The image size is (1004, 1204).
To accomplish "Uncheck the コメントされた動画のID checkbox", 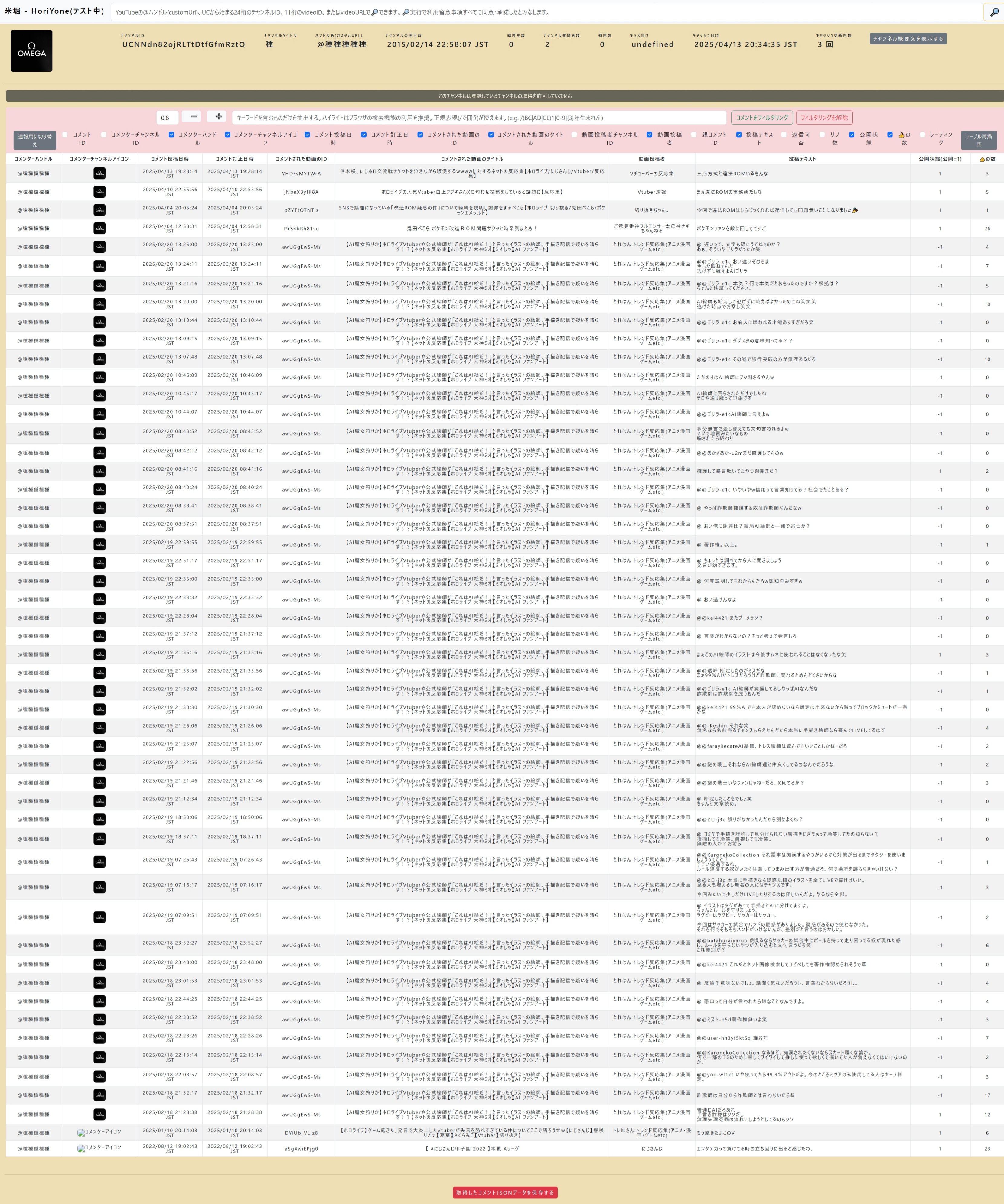I will tap(421, 135).
